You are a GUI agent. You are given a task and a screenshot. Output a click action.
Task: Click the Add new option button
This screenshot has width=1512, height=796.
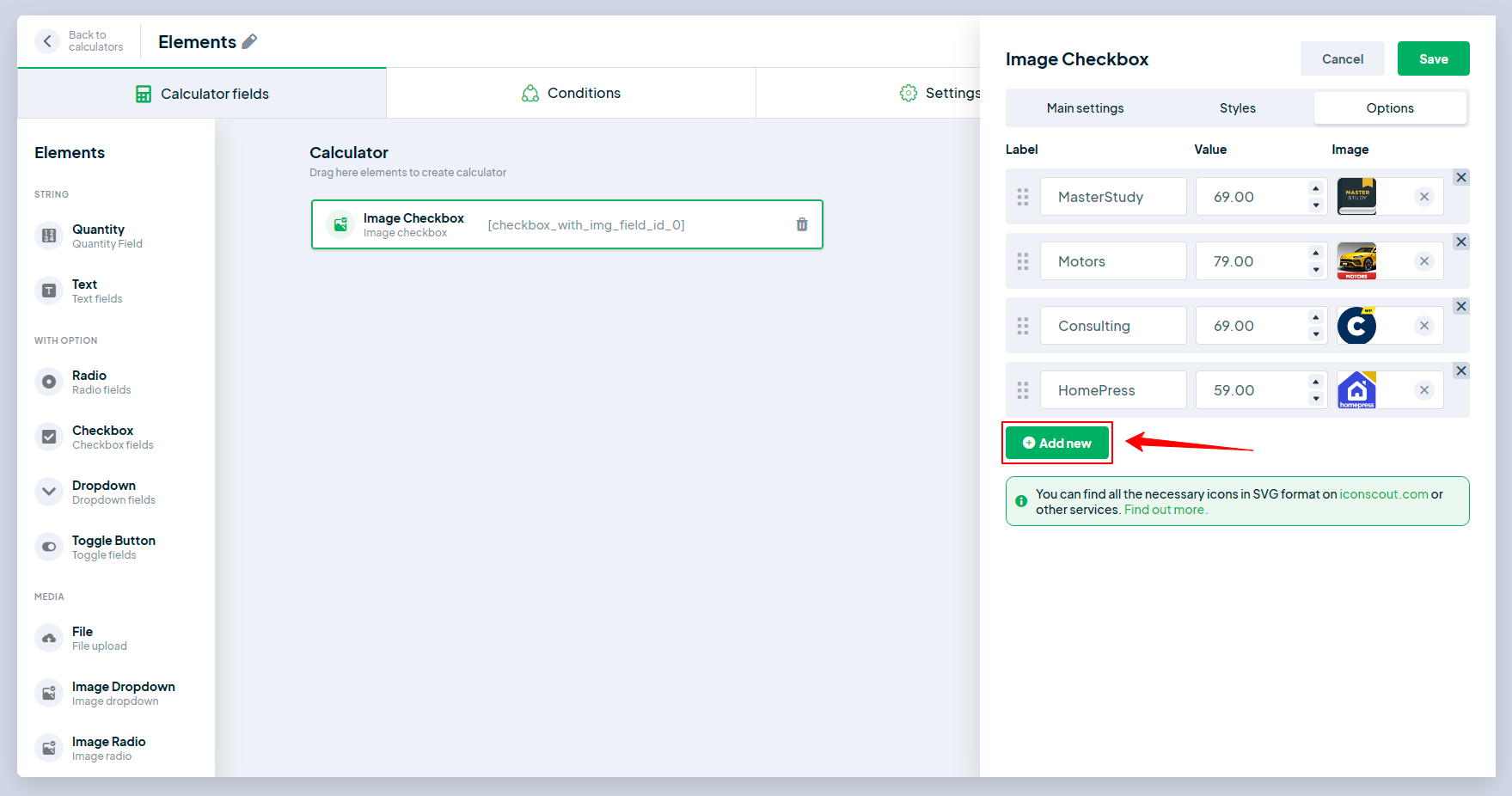(1056, 443)
